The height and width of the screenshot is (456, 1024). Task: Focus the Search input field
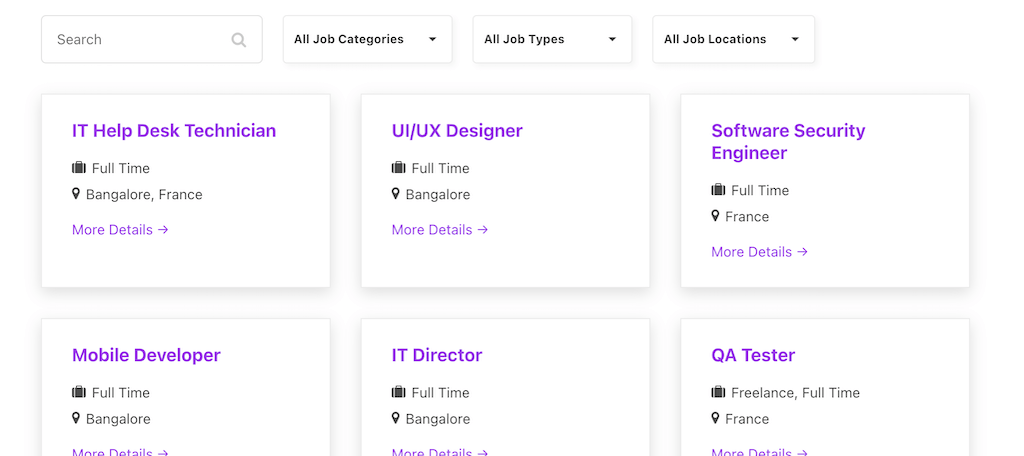140,40
